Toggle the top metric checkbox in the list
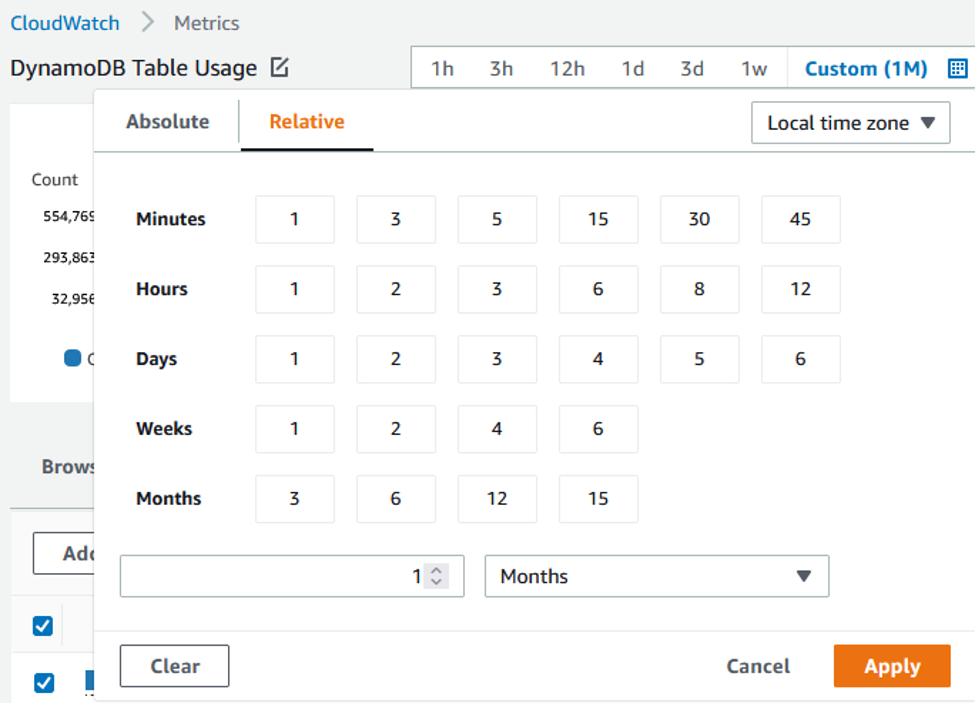Screen dimensions: 977x704 pyautogui.click(x=42, y=625)
